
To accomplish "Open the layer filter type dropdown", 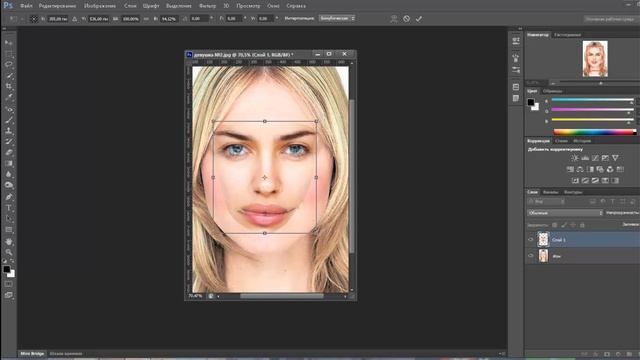I will click(546, 202).
